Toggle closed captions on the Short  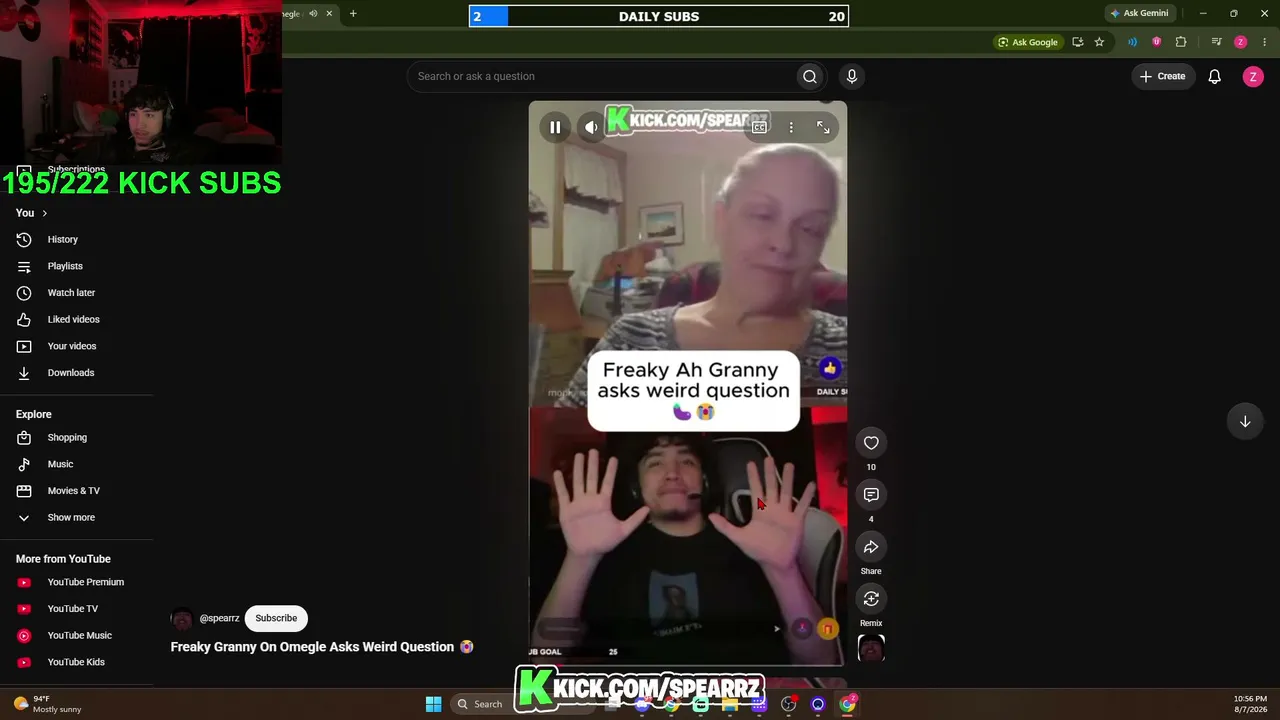pos(759,127)
